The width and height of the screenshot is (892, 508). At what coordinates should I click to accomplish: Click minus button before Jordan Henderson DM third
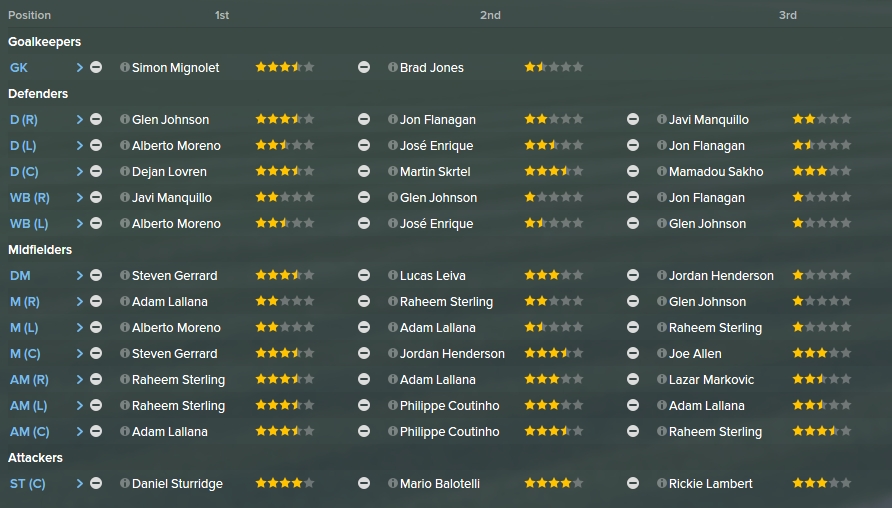(633, 275)
